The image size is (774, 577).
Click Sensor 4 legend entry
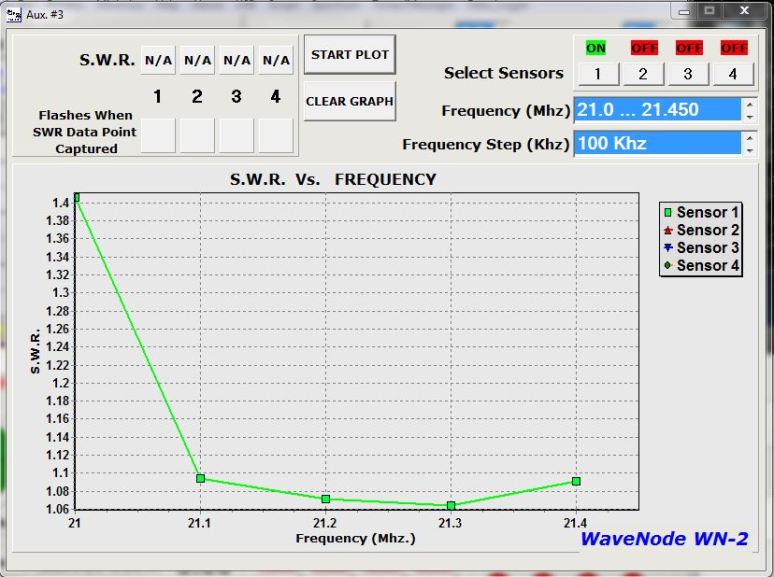coord(701,266)
